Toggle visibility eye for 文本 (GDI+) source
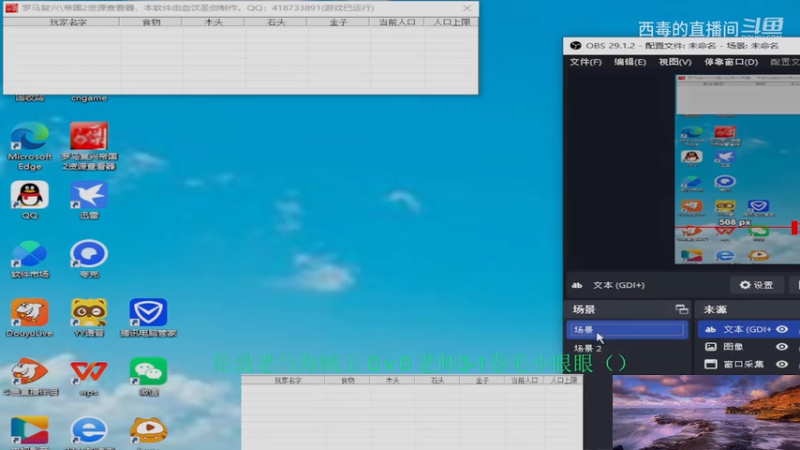The image size is (800, 450). point(782,330)
